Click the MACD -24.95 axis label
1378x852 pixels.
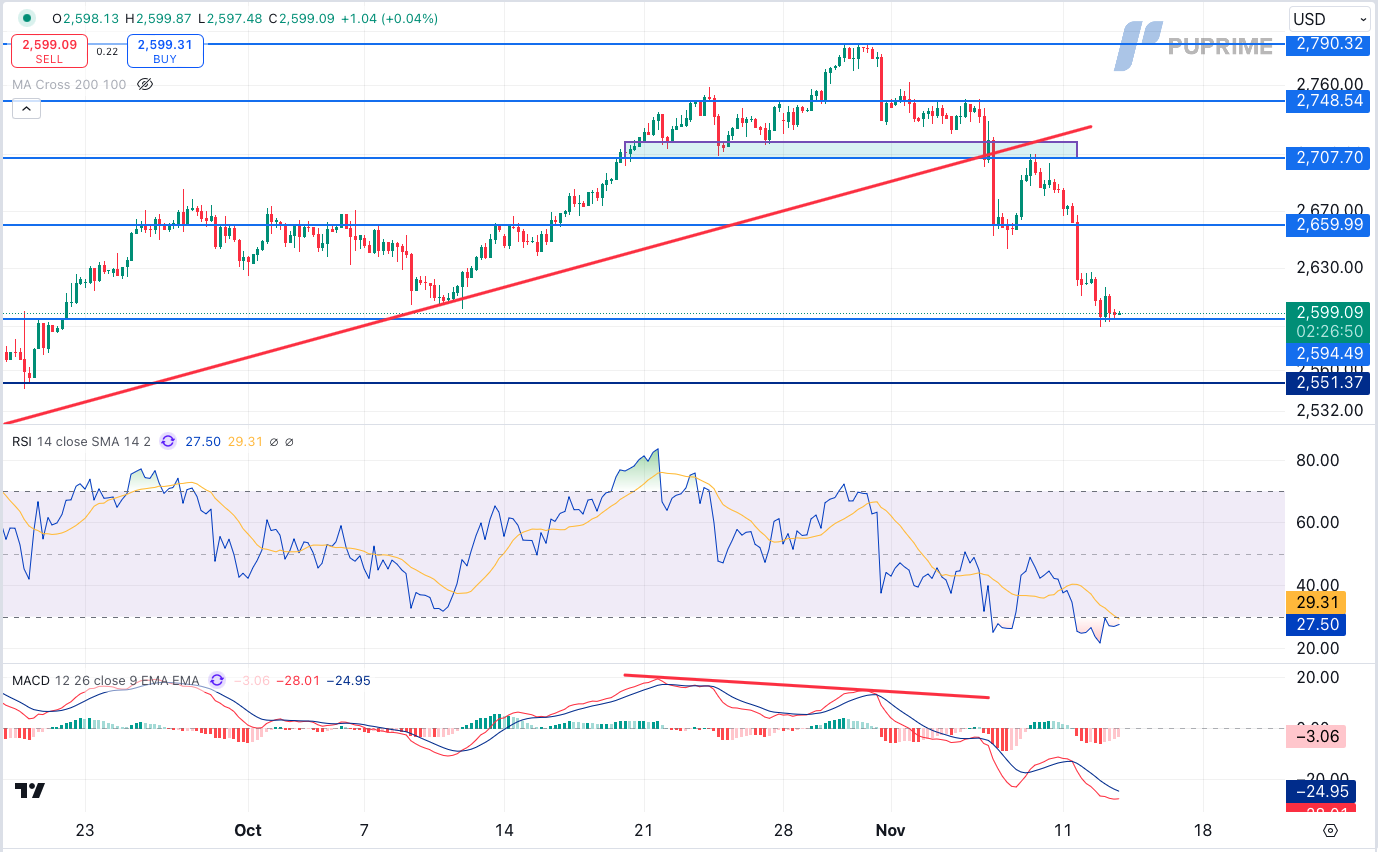pos(1321,793)
